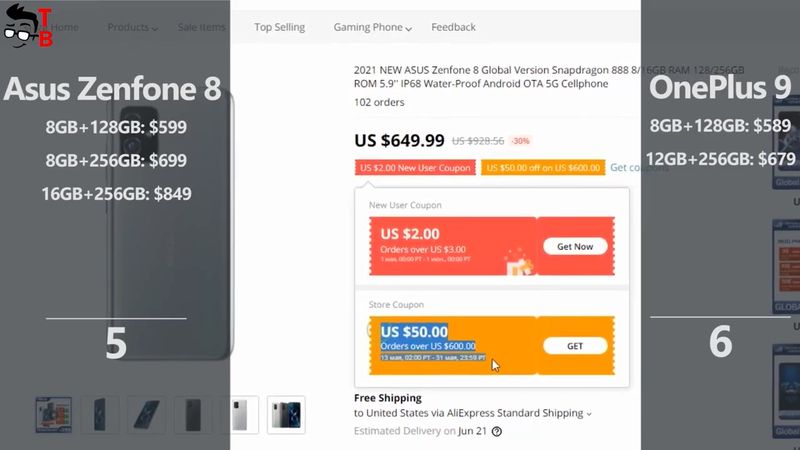Click the Get coupons link
This screenshot has width=800, height=450.
[x=639, y=167]
